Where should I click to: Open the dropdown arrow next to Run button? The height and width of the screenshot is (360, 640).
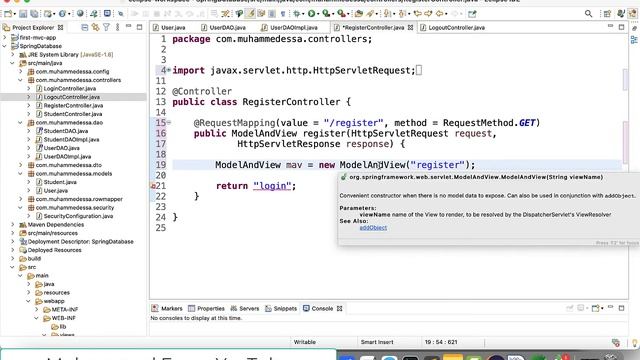[x=318, y=14]
